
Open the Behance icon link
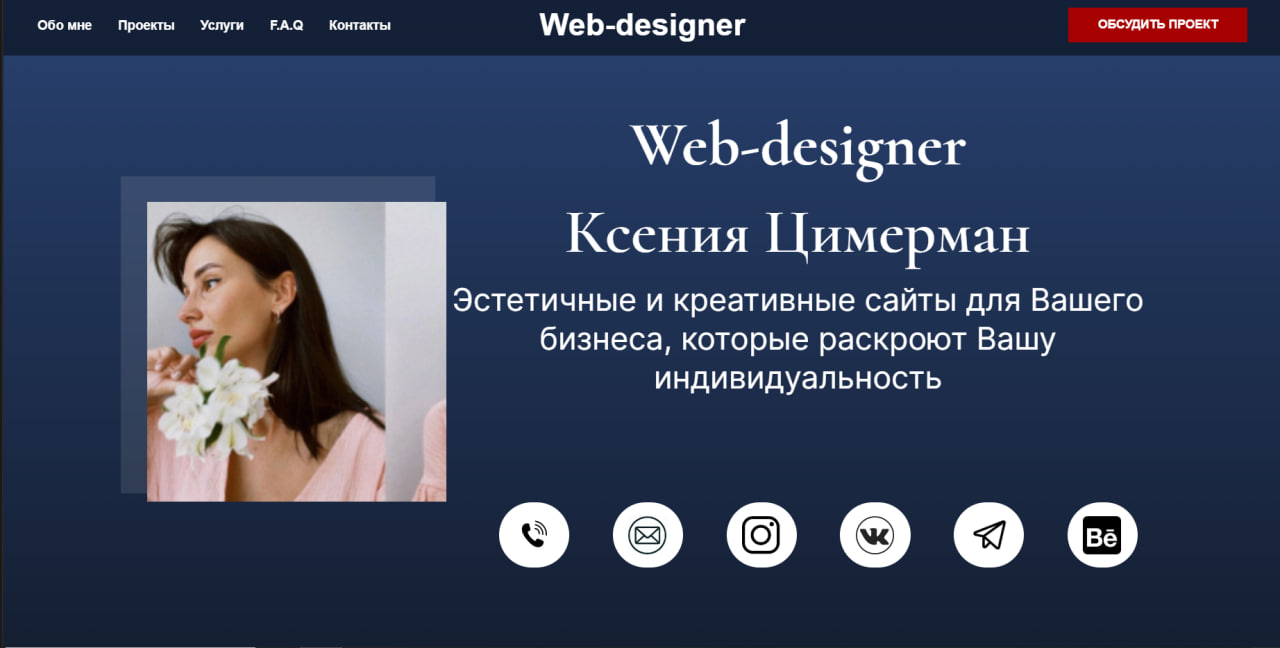coord(1102,535)
